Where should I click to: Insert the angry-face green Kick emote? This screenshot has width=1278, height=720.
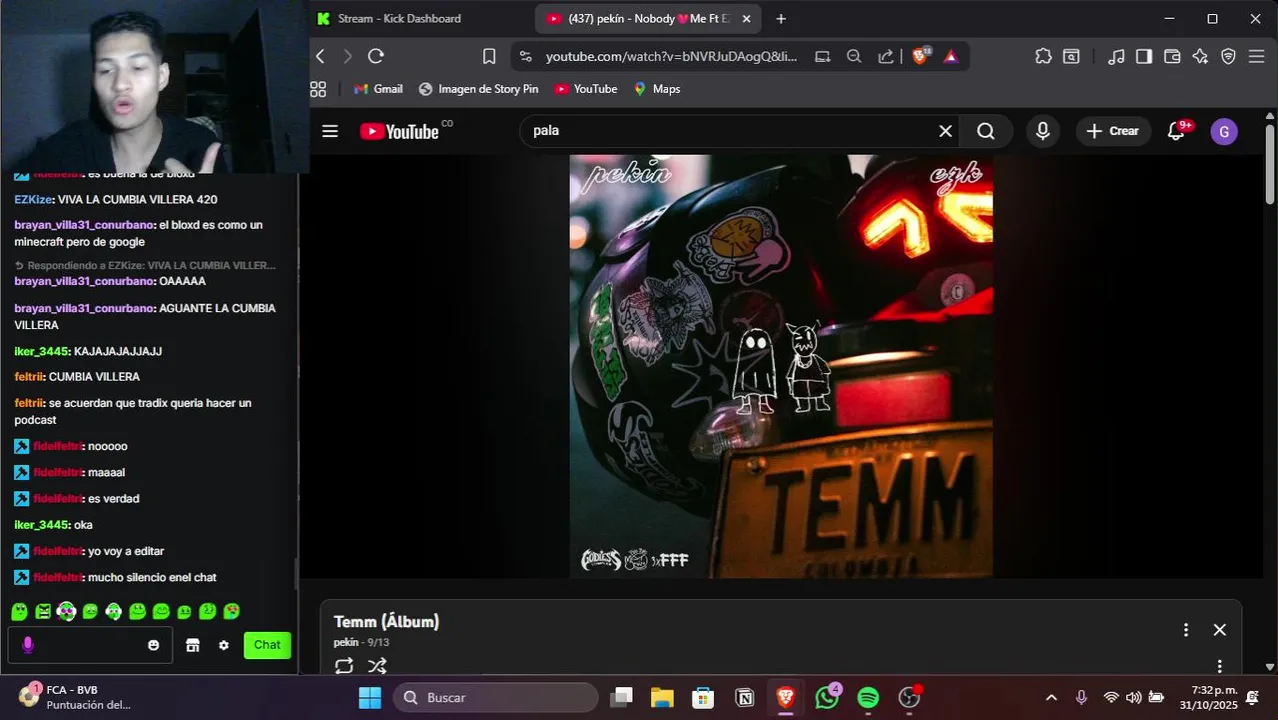point(43,611)
